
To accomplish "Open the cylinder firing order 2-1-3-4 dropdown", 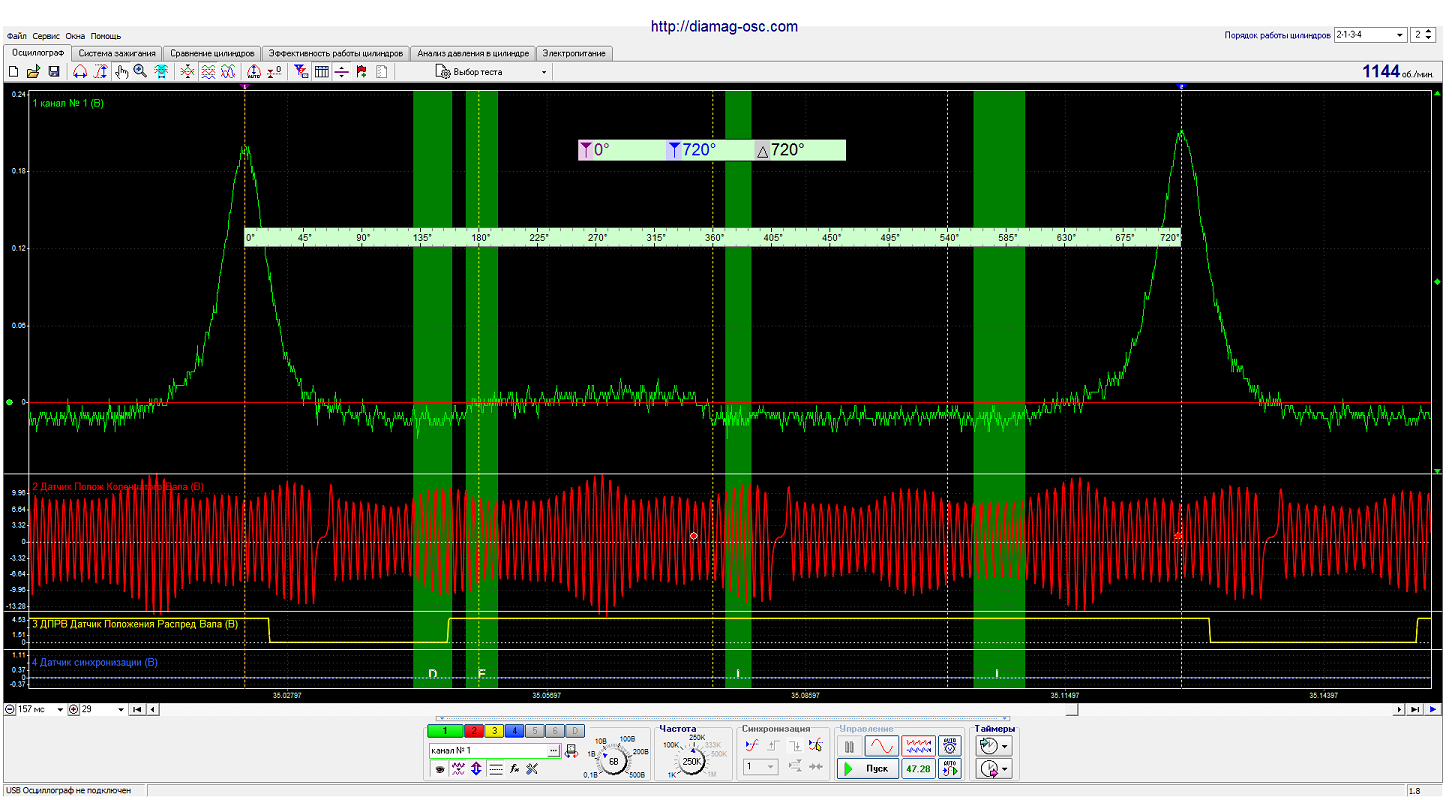I will tap(1369, 35).
